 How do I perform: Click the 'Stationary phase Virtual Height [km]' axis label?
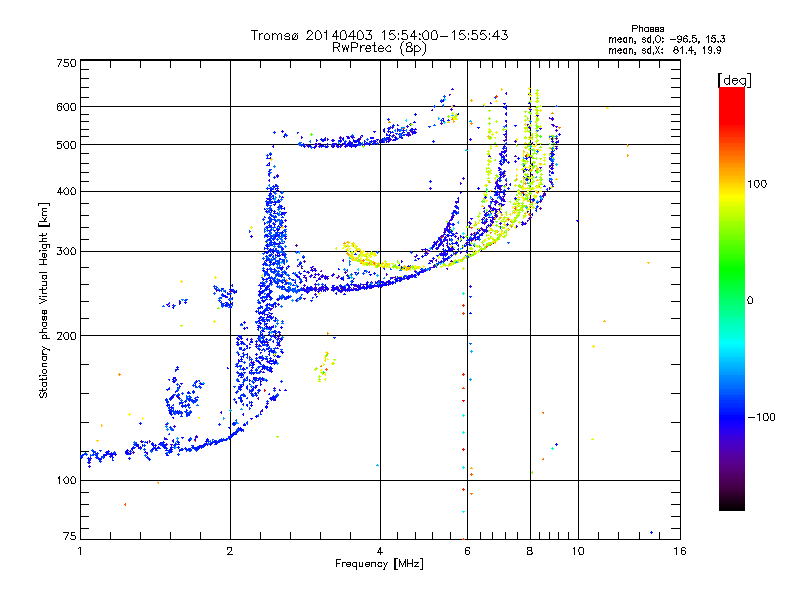pyautogui.click(x=43, y=301)
